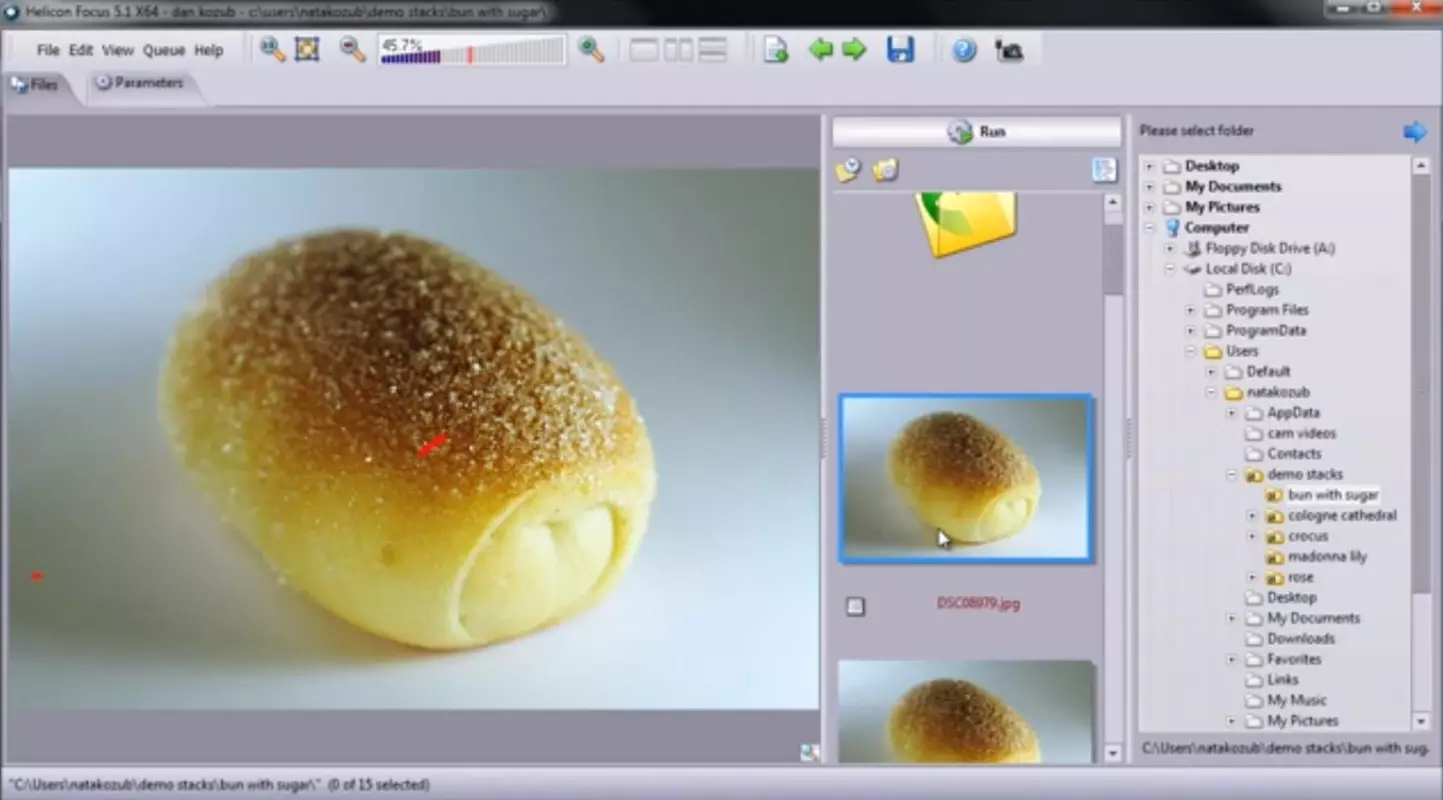Expand the cologne cathedral folder node

pos(1251,516)
